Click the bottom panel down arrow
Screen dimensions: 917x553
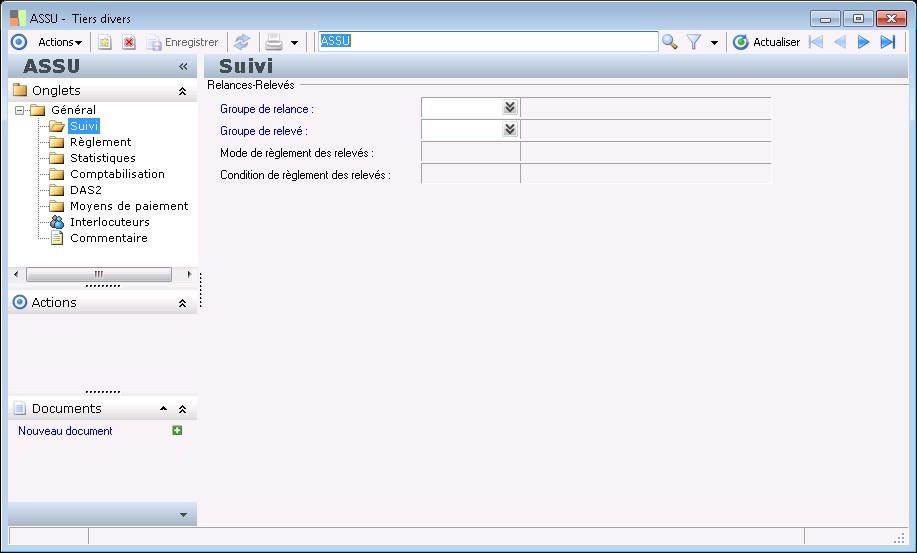click(183, 515)
